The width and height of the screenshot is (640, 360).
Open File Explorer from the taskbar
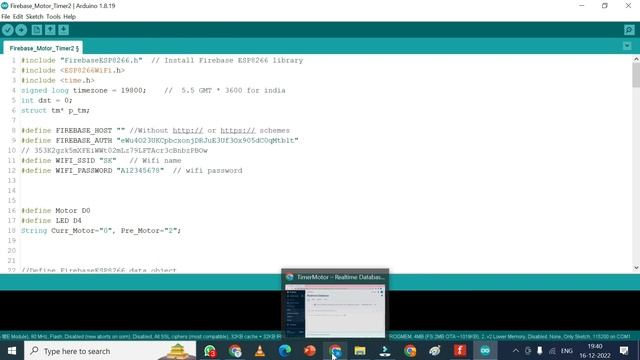tap(360, 351)
